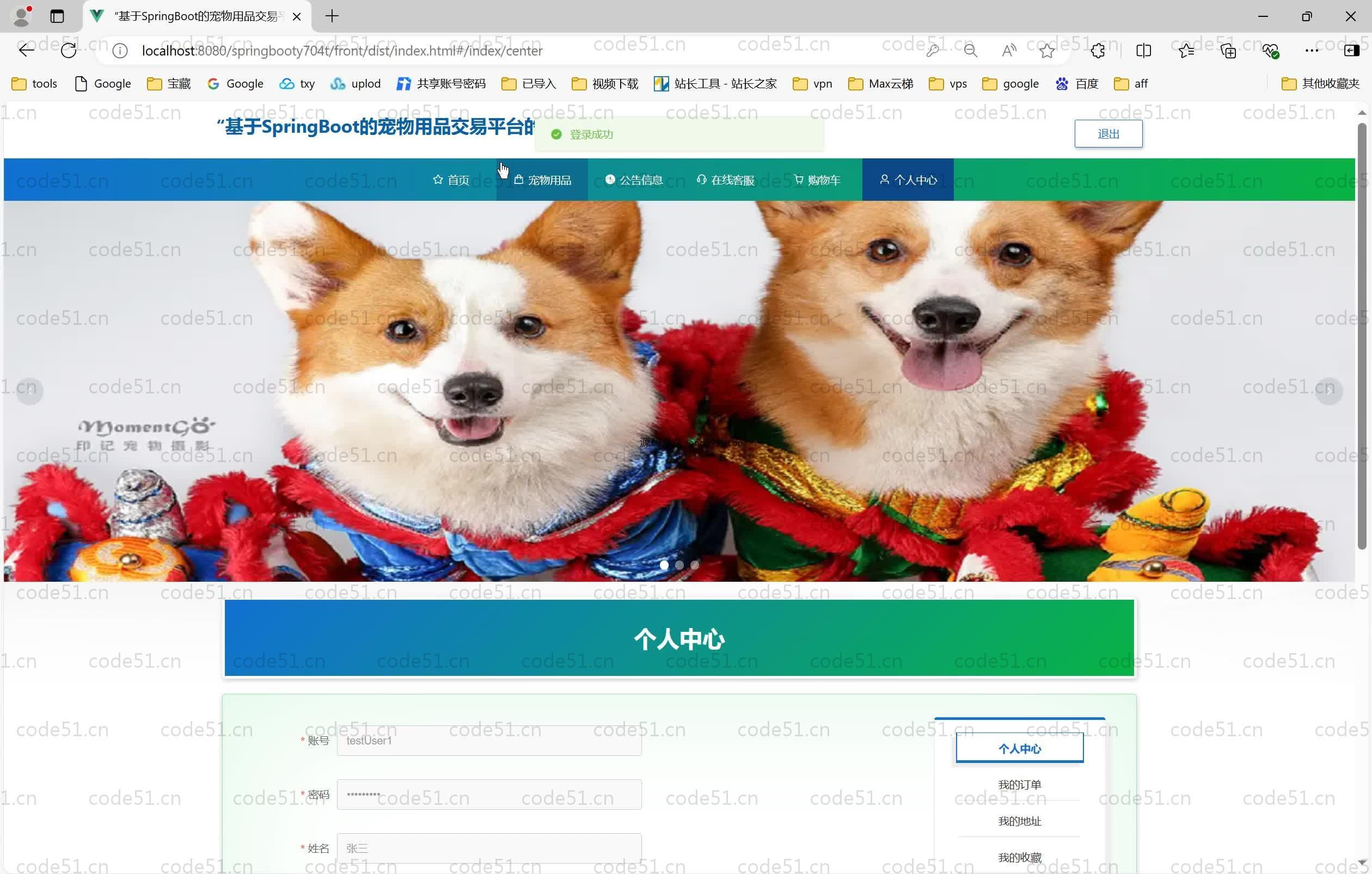Image resolution: width=1372 pixels, height=874 pixels.
Task: Click the page vertical scrollbar
Action: click(x=1362, y=336)
